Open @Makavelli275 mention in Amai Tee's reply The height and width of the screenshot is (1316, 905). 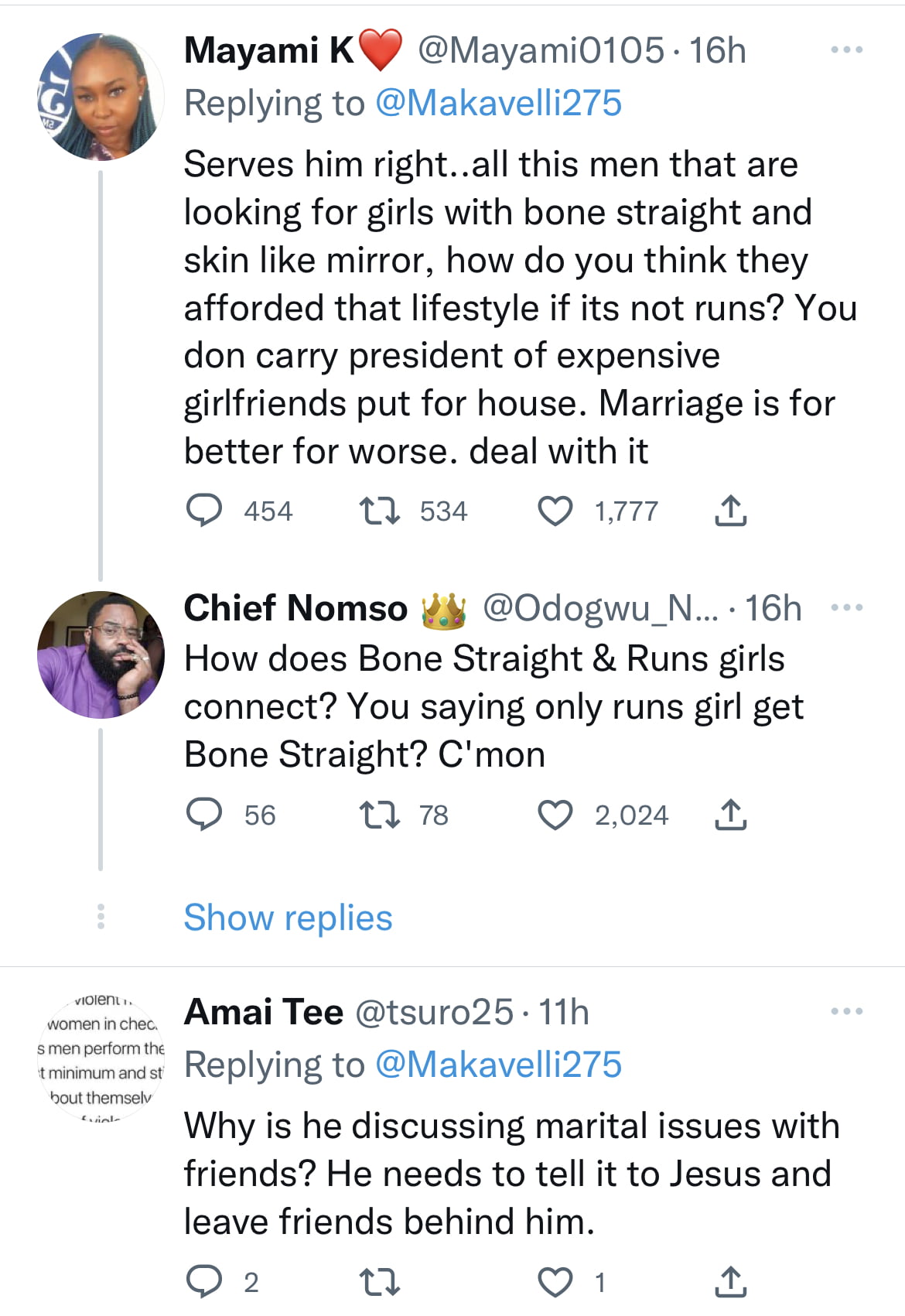pyautogui.click(x=498, y=1065)
